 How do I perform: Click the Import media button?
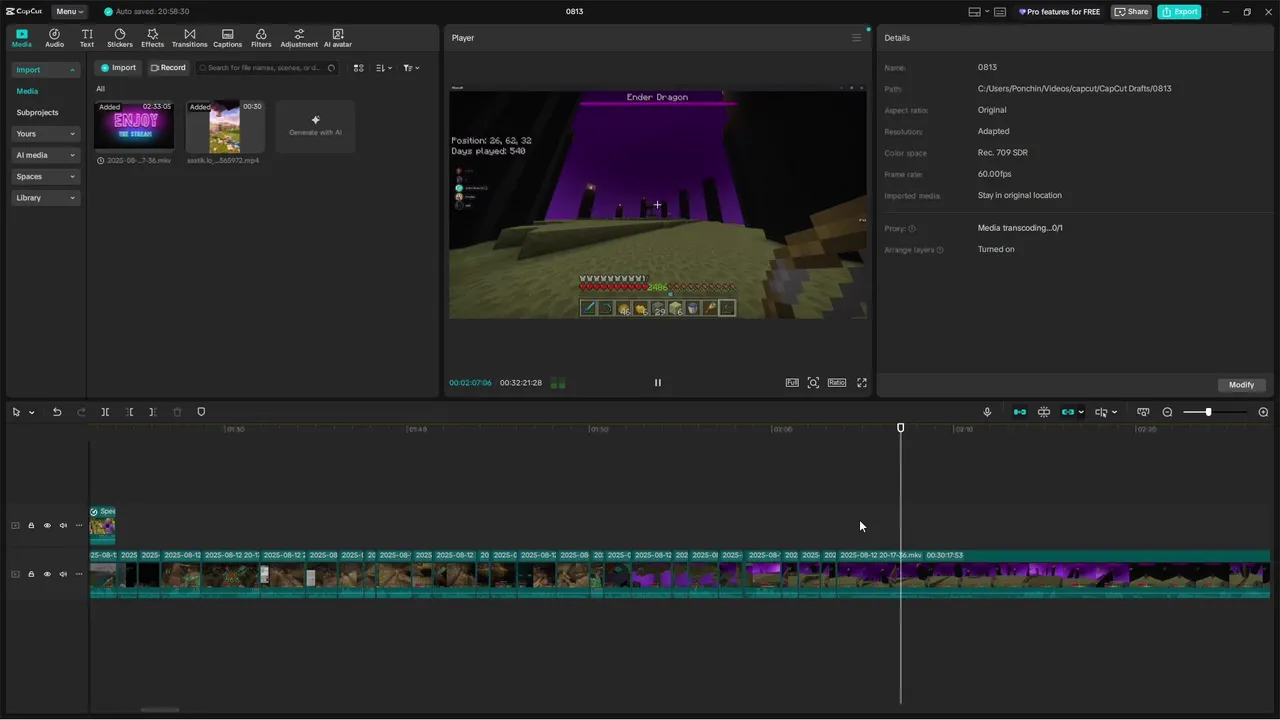118,68
